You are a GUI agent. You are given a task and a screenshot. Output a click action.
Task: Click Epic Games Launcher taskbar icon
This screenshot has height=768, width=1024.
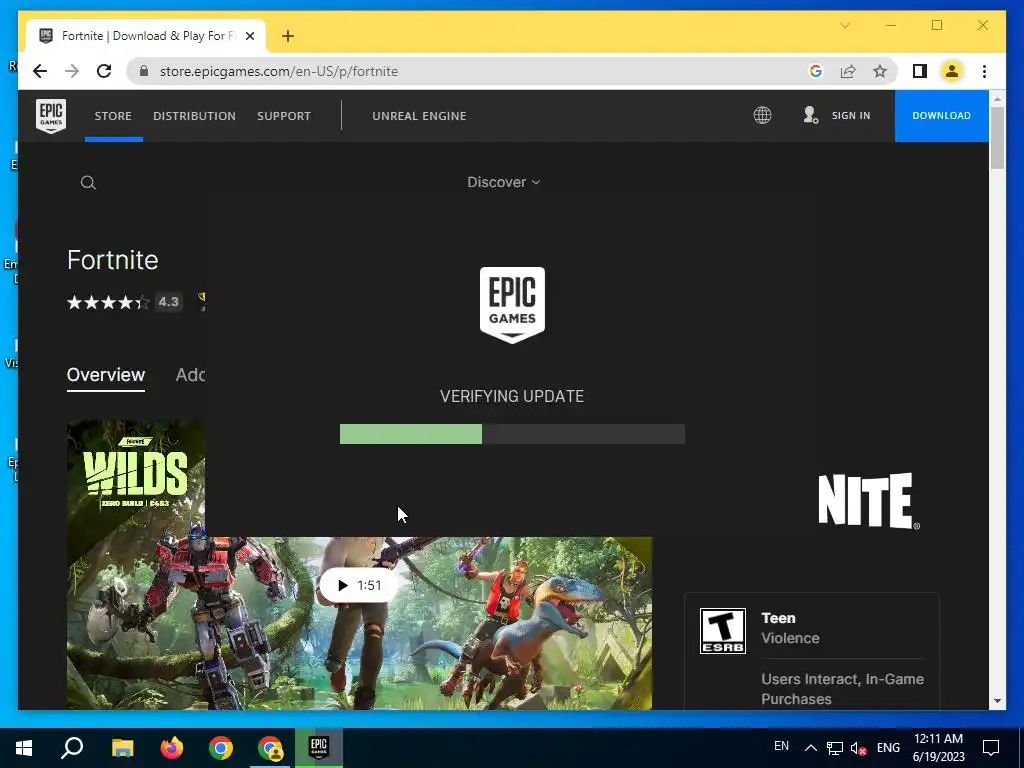pos(319,748)
